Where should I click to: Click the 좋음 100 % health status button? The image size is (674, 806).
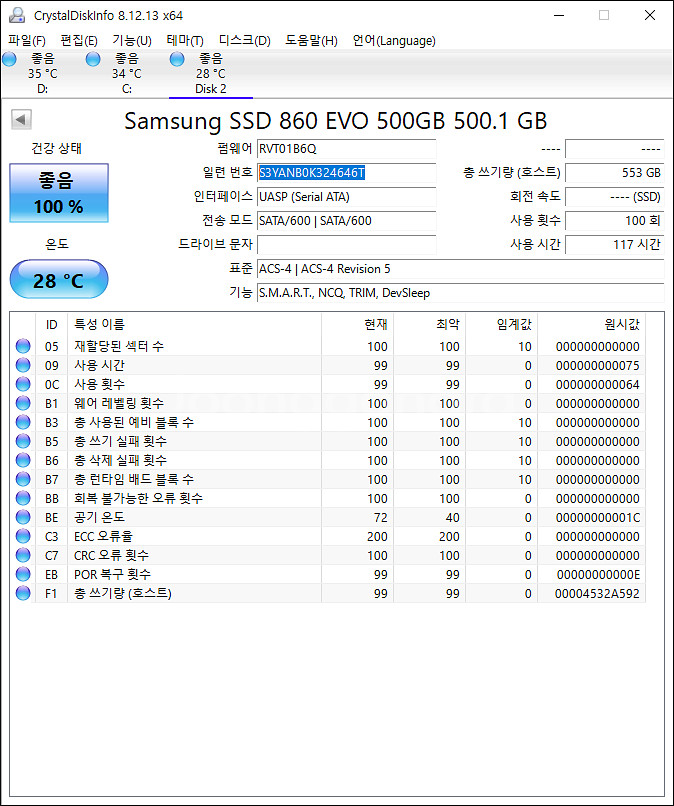pos(59,193)
